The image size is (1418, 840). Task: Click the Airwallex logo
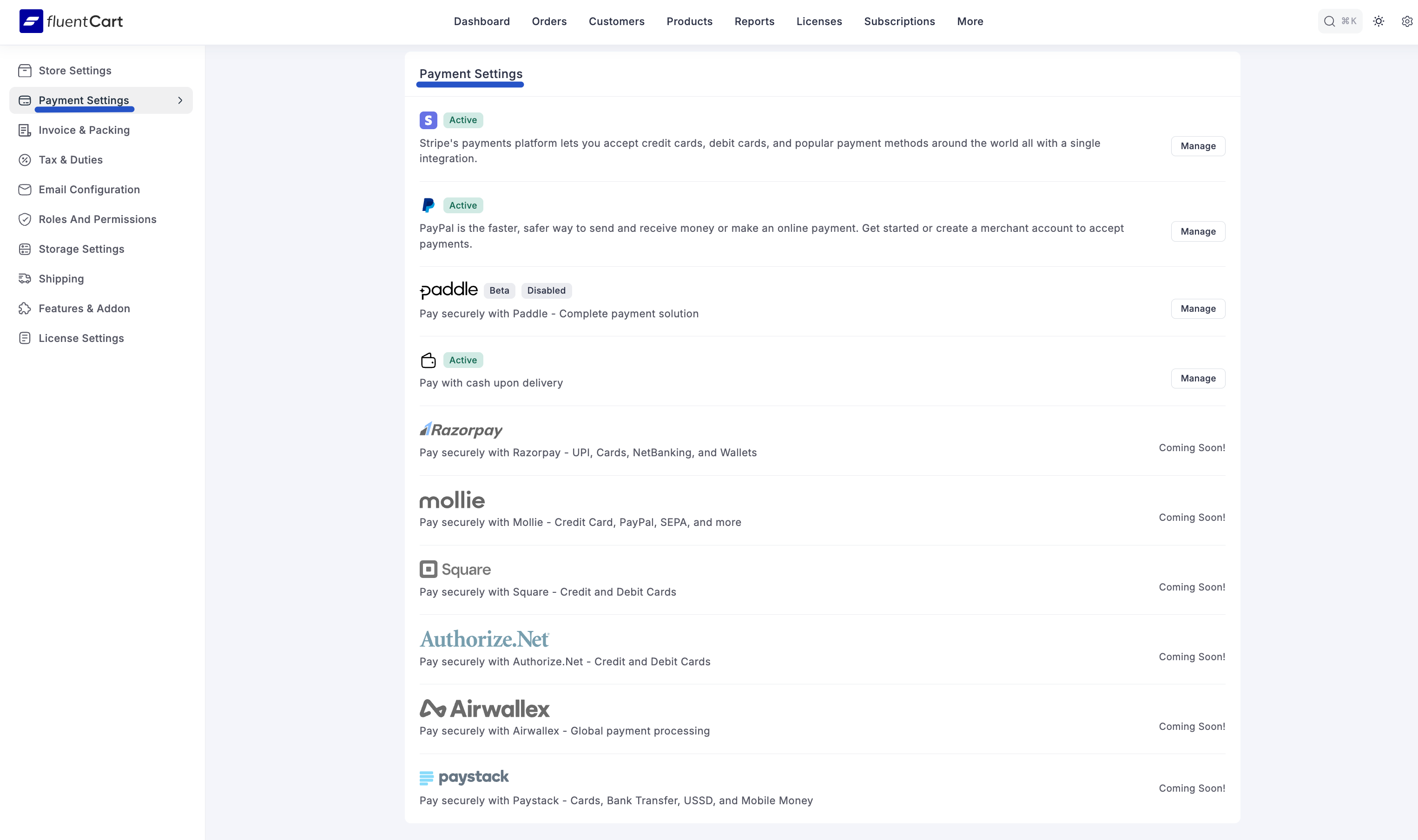click(484, 708)
